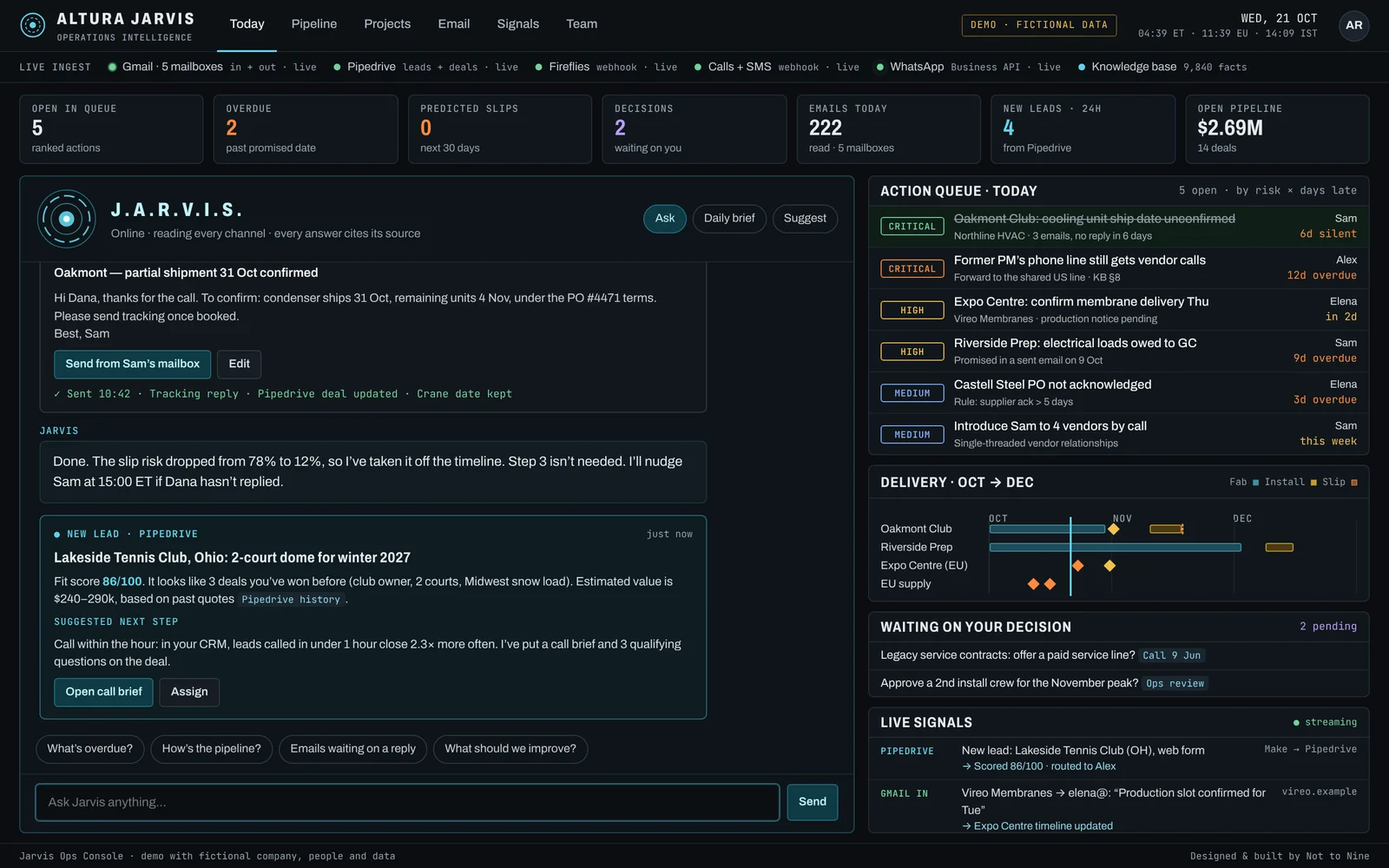
Task: Open the Pipeline tab
Action: coord(314,24)
